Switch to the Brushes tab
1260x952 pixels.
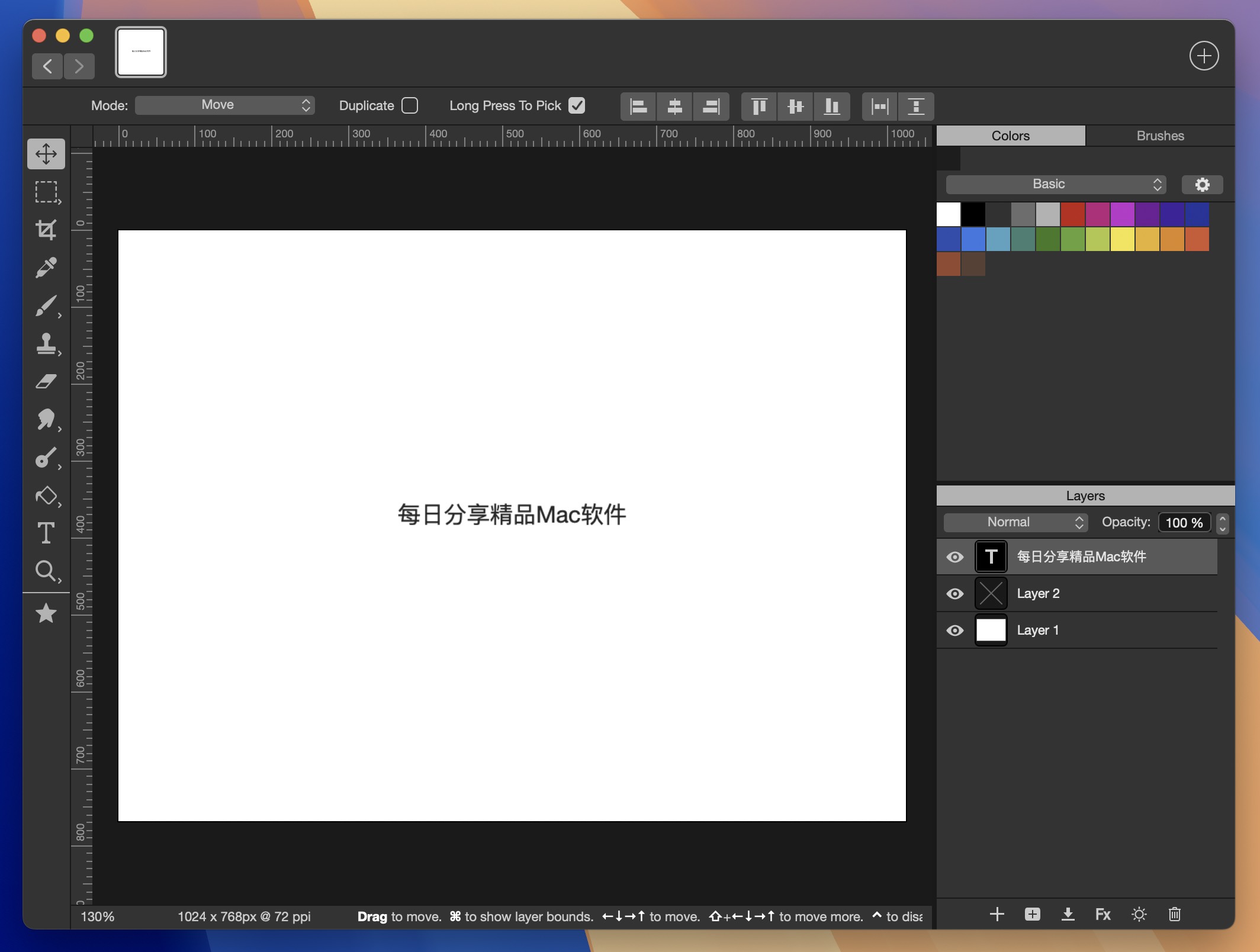[x=1159, y=134]
